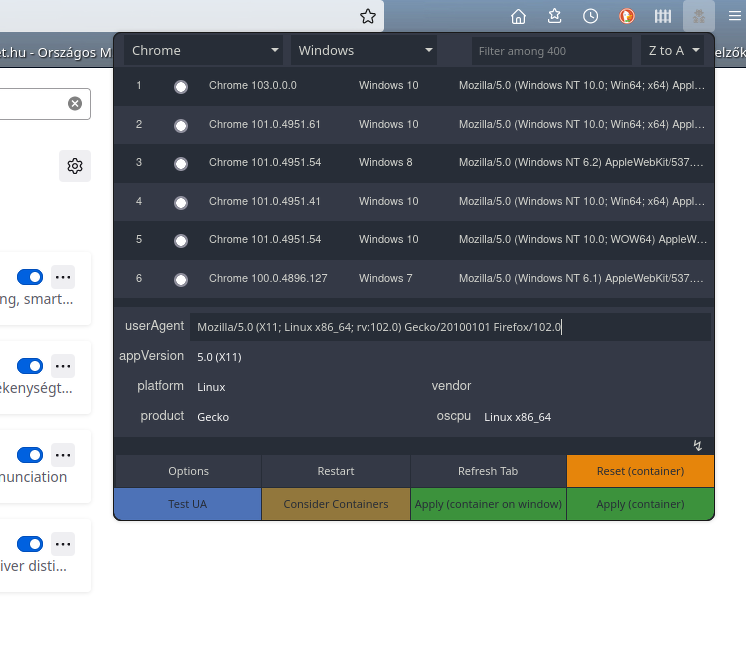
Task: Open more options for the nunciation card
Action: pyautogui.click(x=63, y=455)
